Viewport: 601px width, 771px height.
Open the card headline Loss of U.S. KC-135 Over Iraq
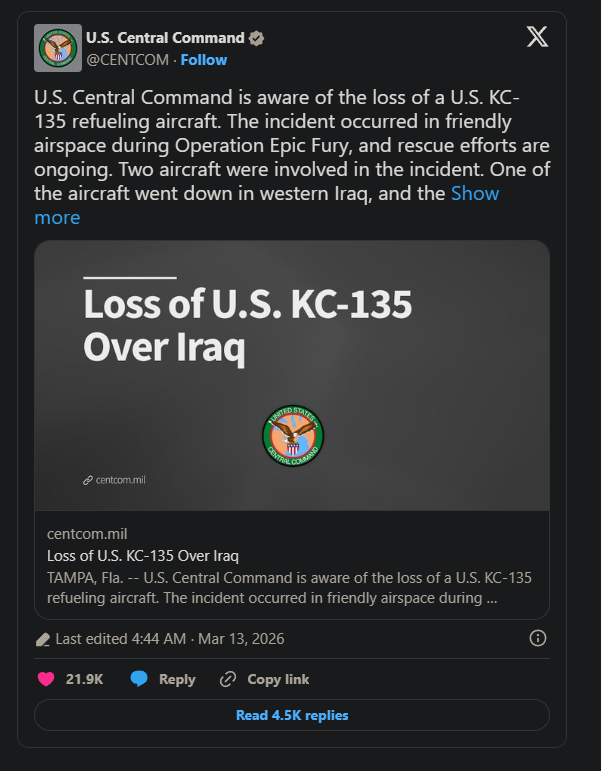click(143, 555)
